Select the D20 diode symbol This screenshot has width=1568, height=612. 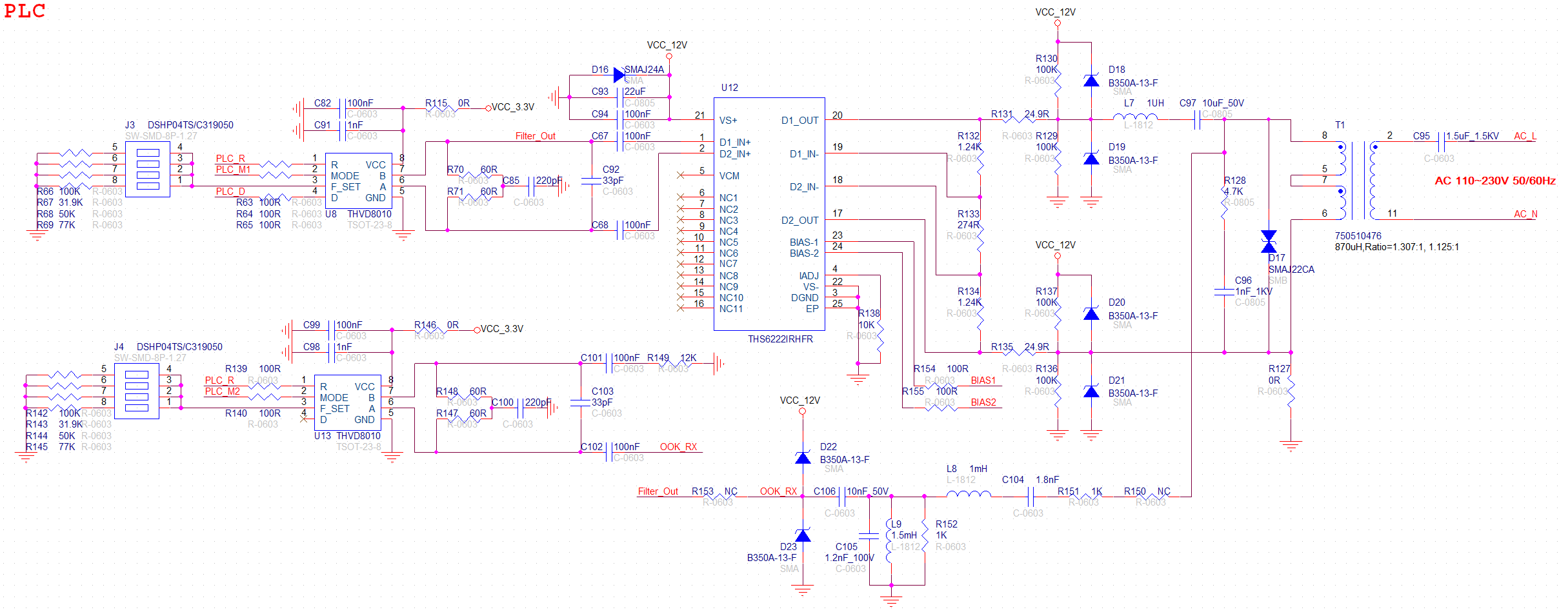[1091, 313]
